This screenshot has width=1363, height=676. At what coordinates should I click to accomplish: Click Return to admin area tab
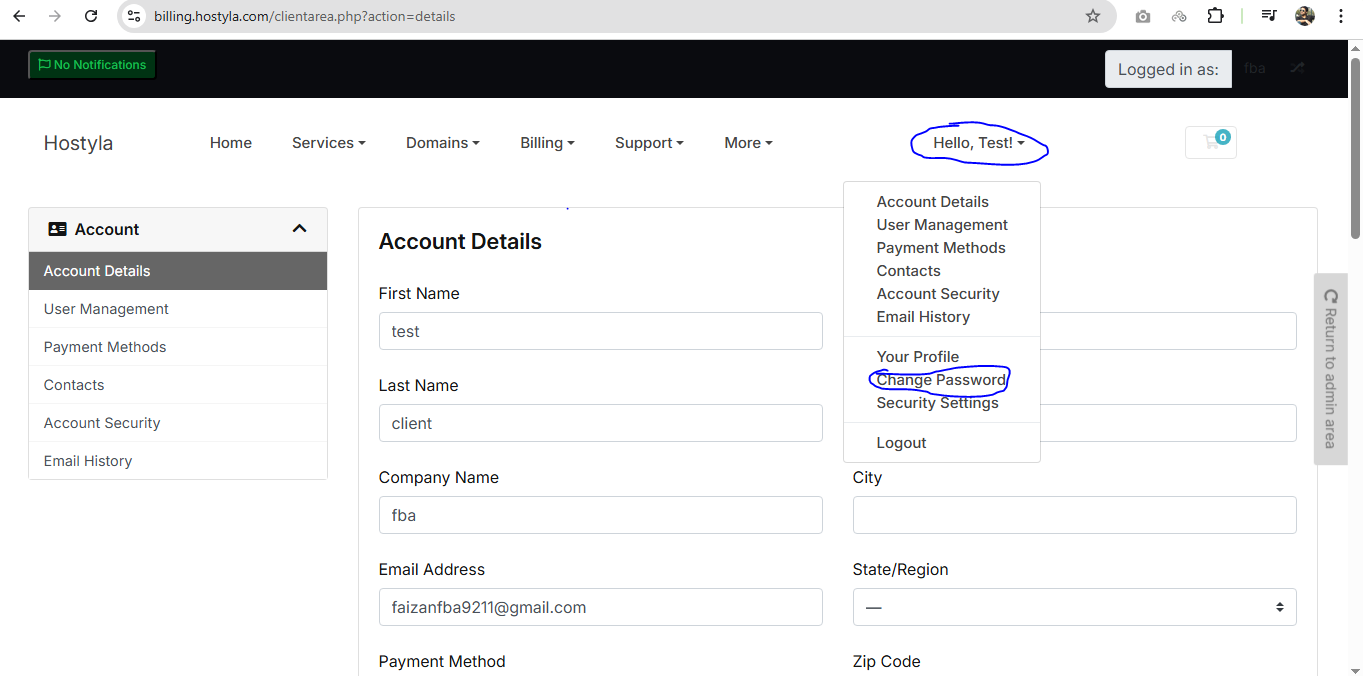[1329, 369]
